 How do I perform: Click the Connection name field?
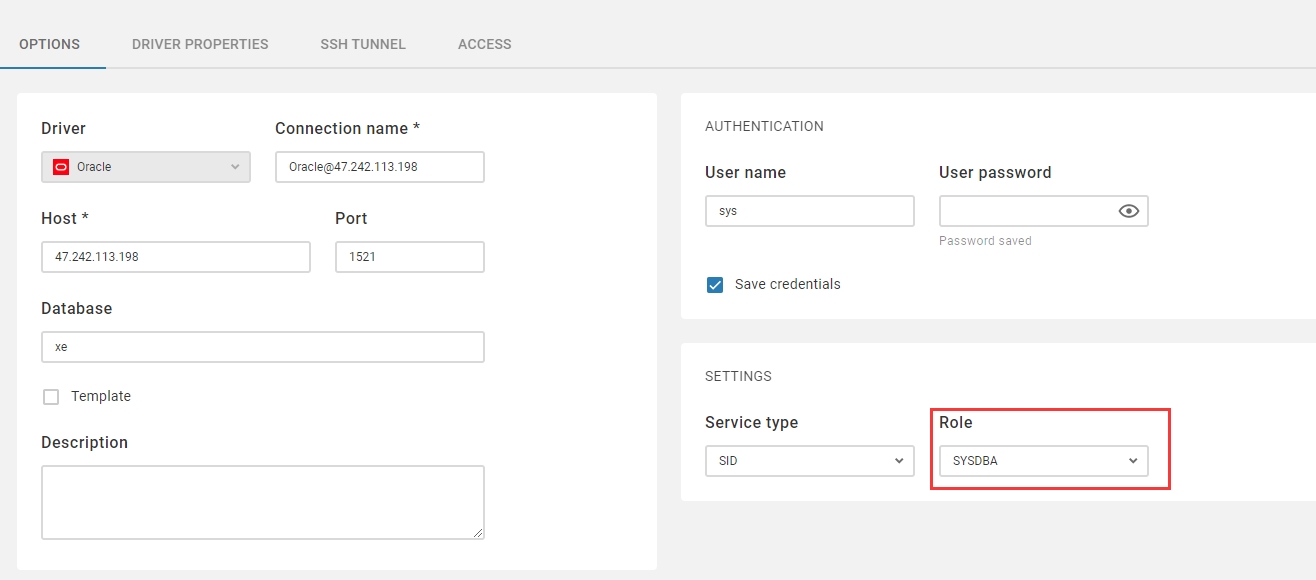[x=379, y=167]
